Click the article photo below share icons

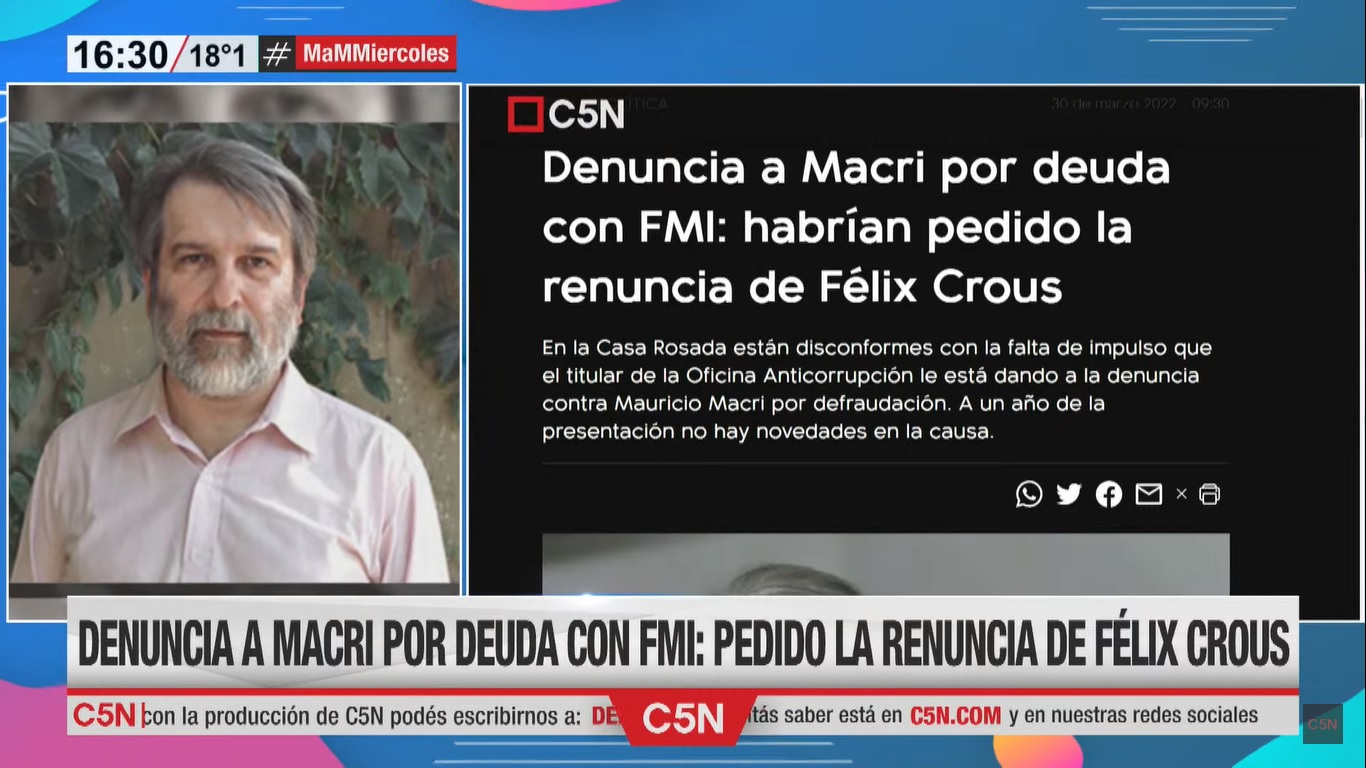(x=886, y=564)
